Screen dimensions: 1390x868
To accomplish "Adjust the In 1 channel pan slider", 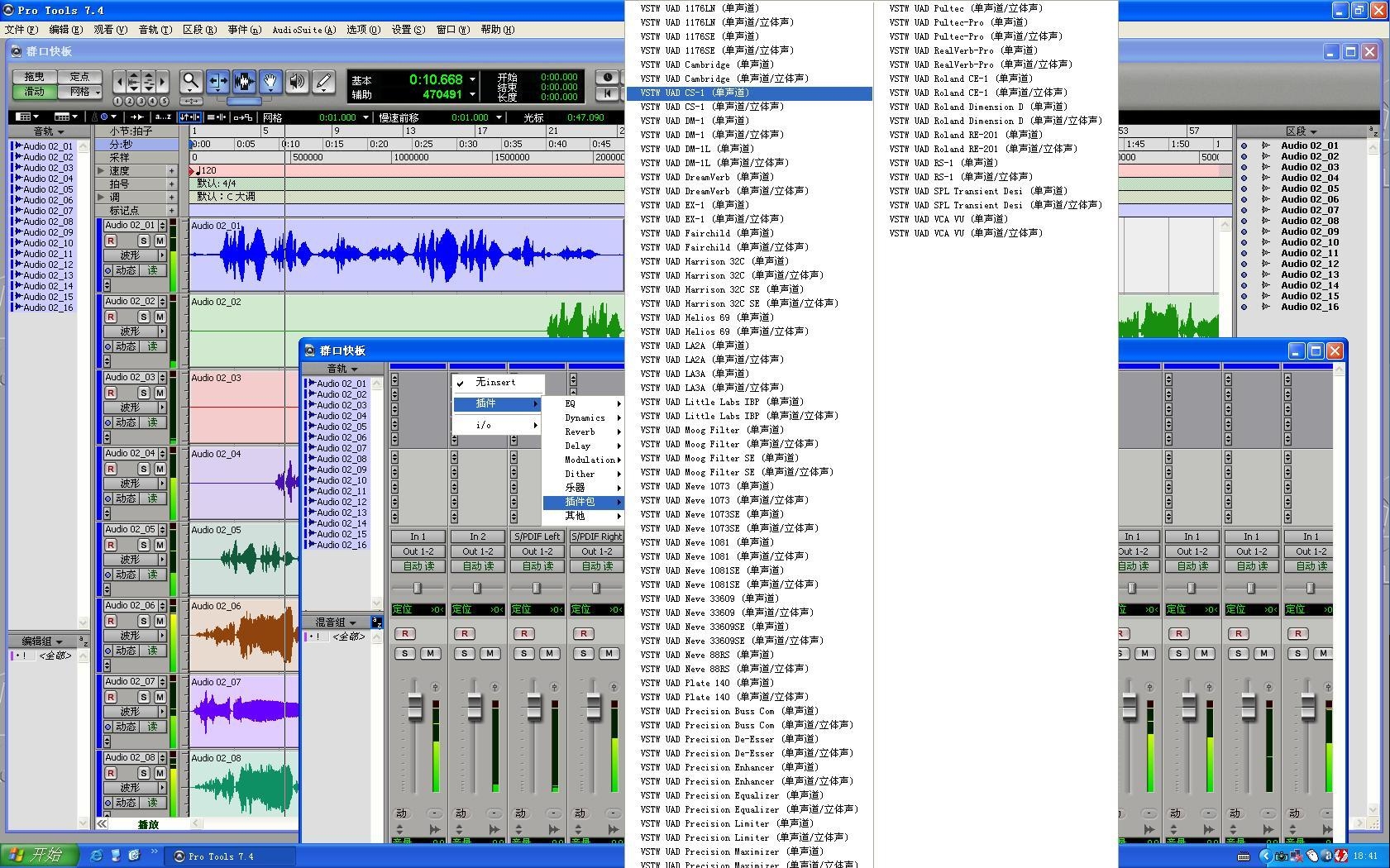I will point(418,588).
